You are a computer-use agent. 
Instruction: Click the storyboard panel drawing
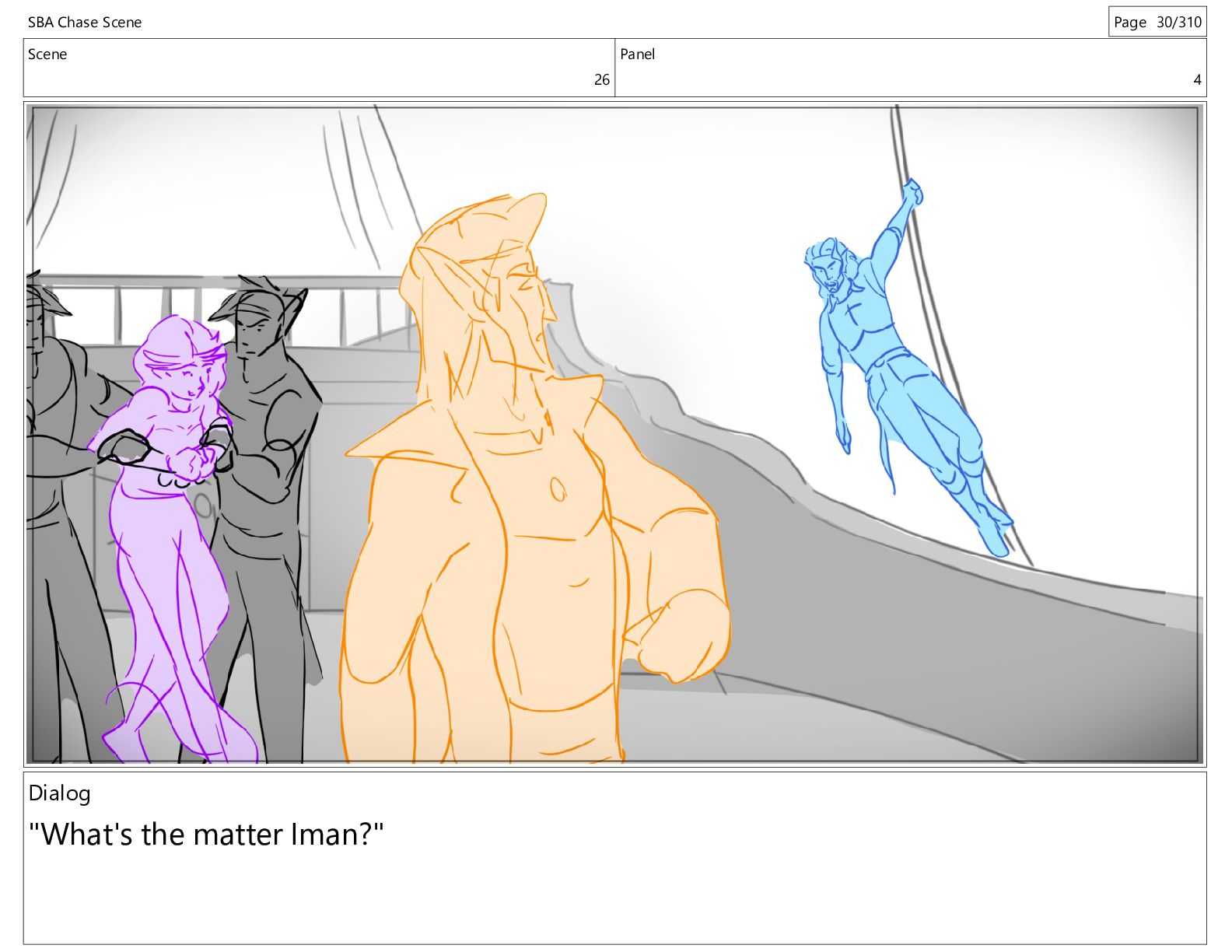point(614,434)
